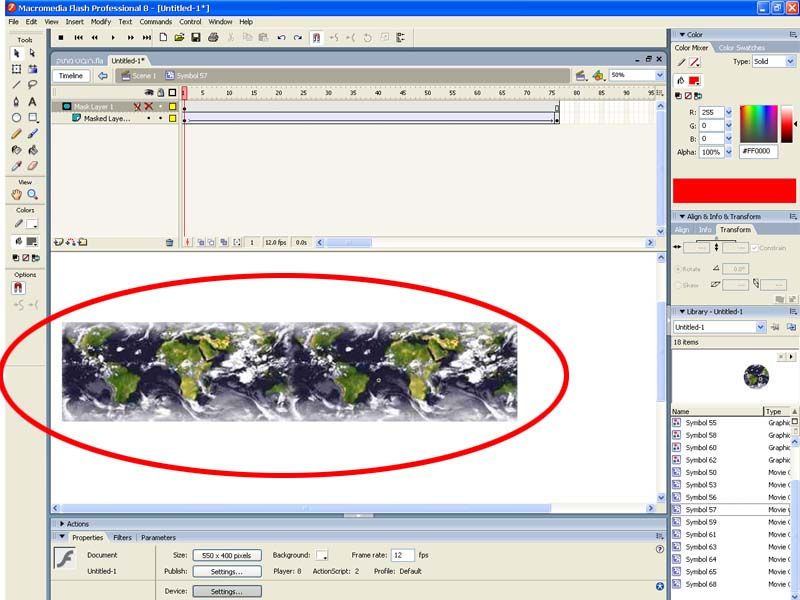Select the Line tool
The width and height of the screenshot is (800, 600).
point(16,85)
